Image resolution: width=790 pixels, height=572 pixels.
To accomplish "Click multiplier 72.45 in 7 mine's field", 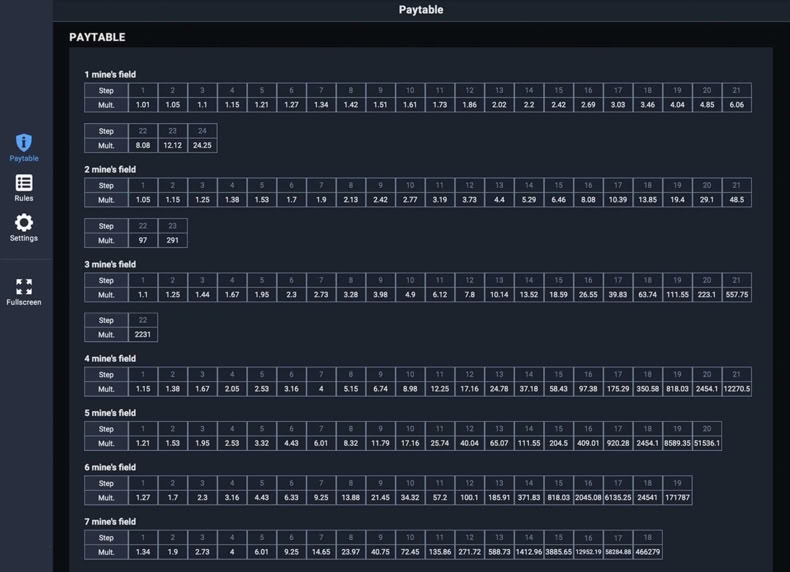I will click(410, 552).
